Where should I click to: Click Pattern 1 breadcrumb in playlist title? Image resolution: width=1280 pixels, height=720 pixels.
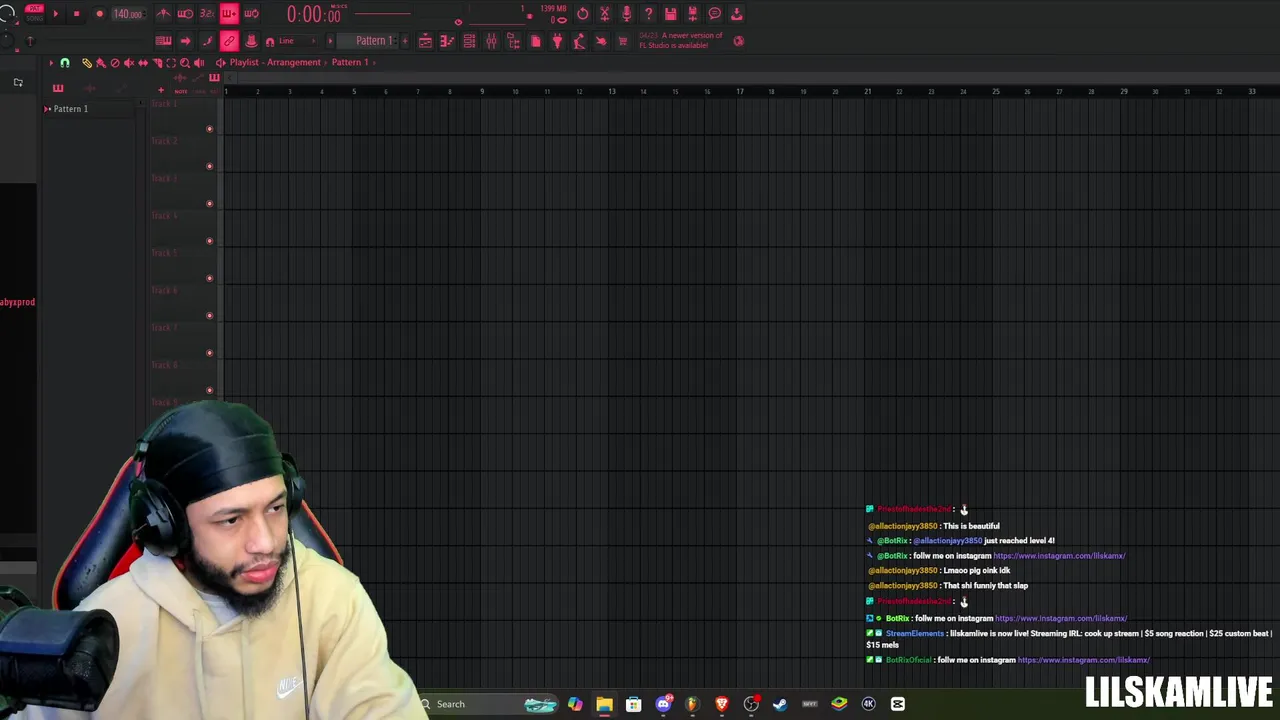click(350, 62)
